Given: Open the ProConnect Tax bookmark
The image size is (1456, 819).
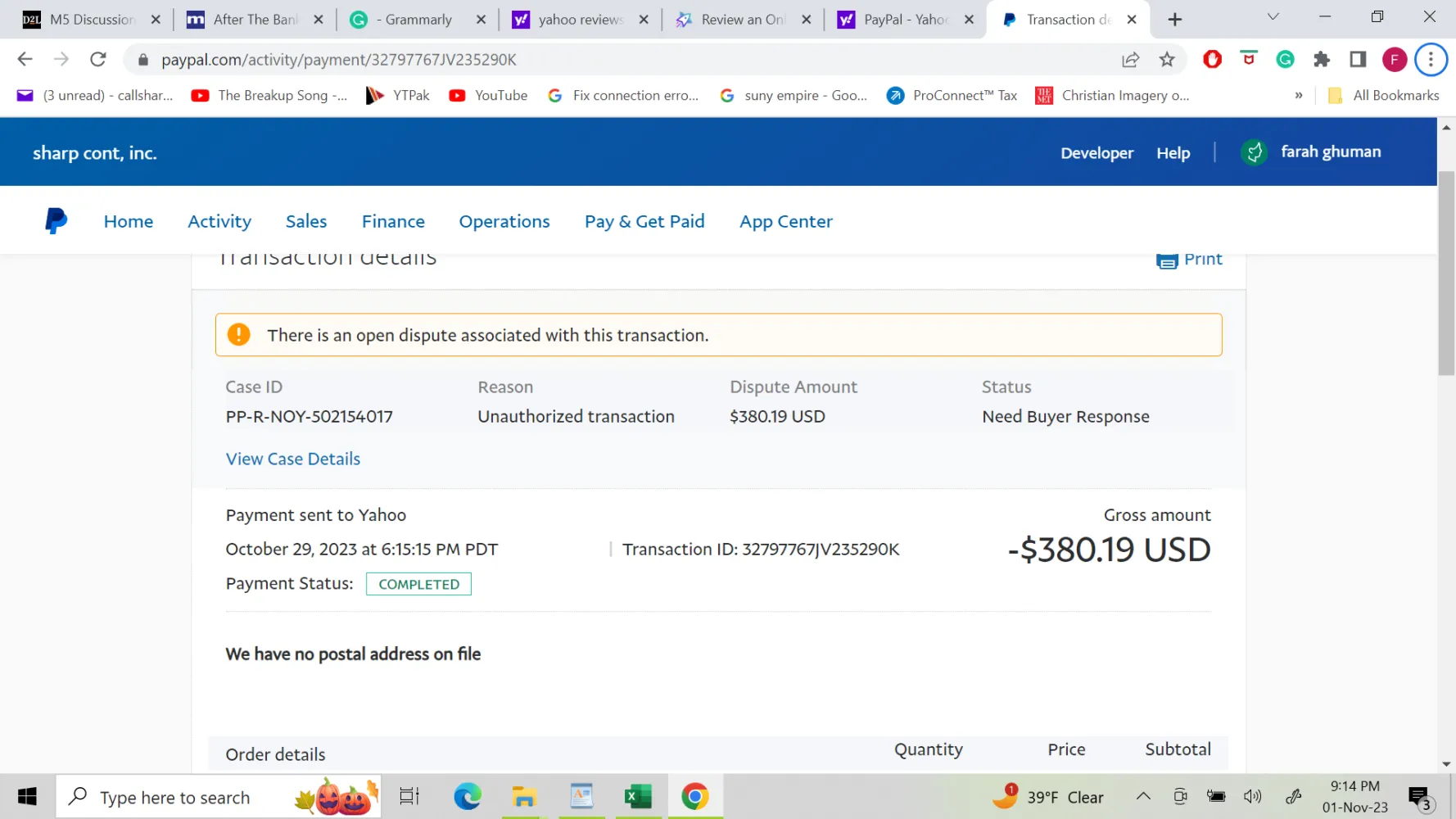Looking at the screenshot, I should [x=952, y=95].
